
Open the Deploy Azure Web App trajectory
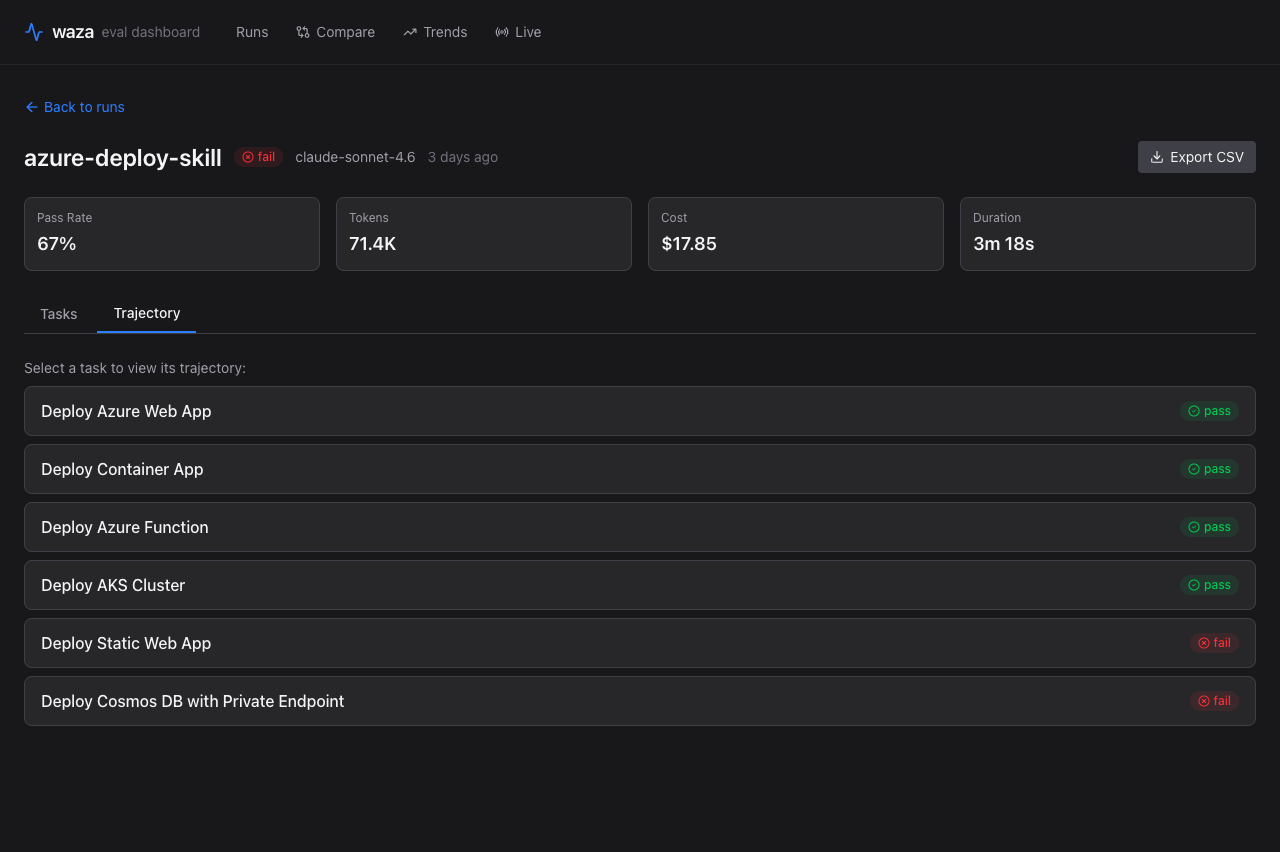(x=126, y=411)
